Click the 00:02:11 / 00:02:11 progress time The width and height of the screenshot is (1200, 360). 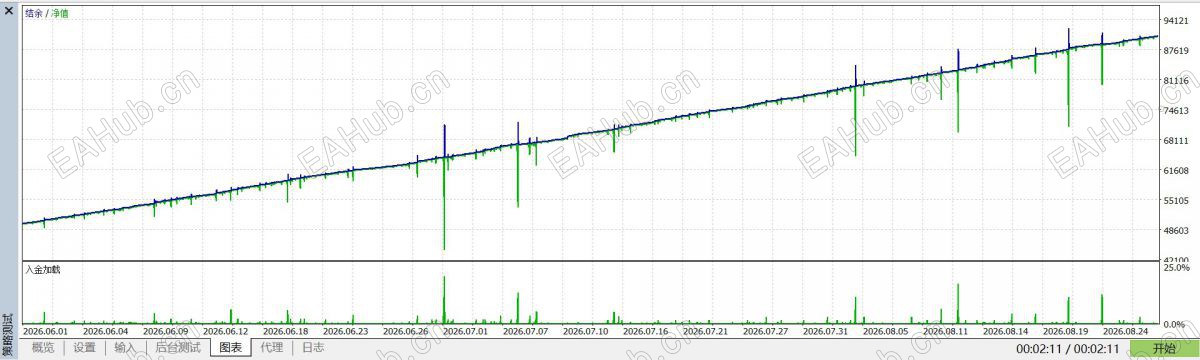point(1067,348)
